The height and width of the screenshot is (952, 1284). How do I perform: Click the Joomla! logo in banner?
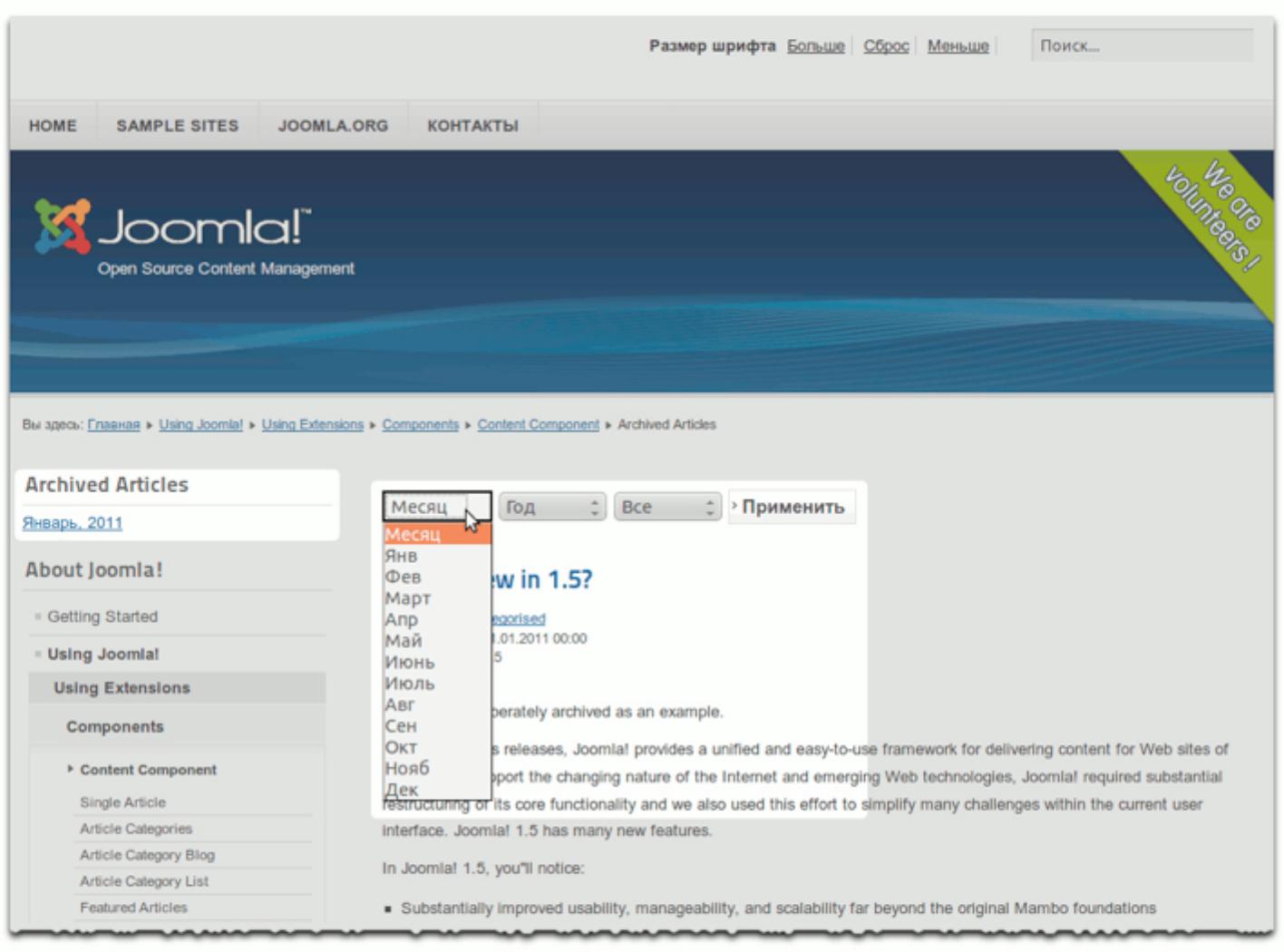point(172,228)
